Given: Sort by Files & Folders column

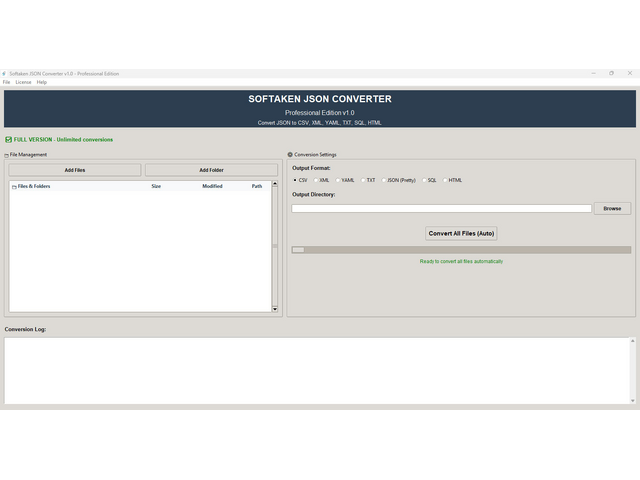Looking at the screenshot, I should coord(34,186).
